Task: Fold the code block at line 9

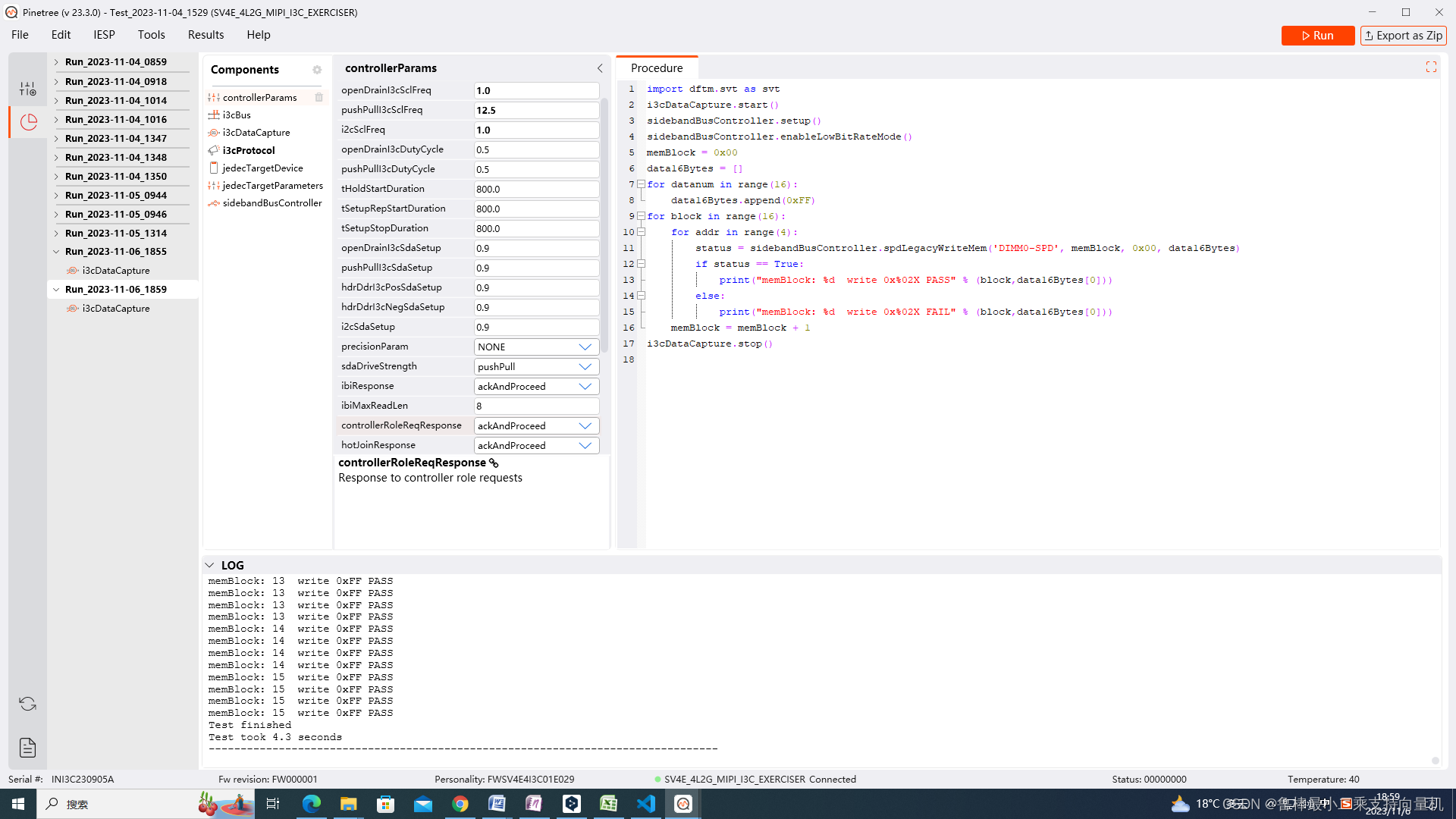Action: click(641, 216)
